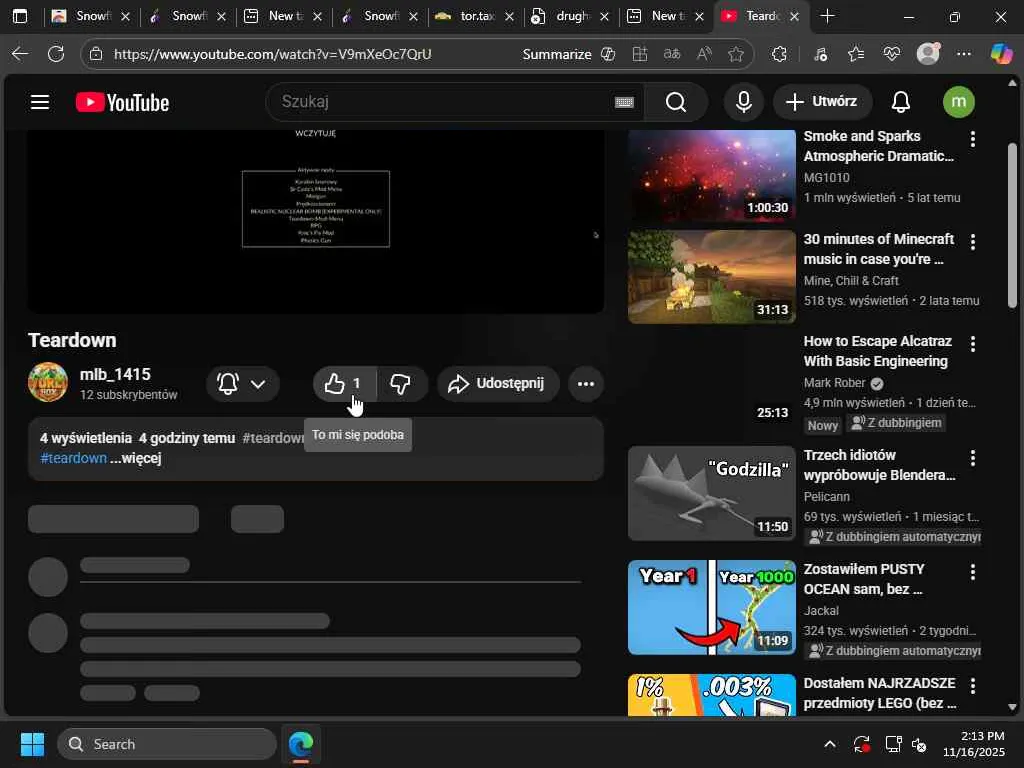Open a new browser tab
1024x768 pixels.
828,17
